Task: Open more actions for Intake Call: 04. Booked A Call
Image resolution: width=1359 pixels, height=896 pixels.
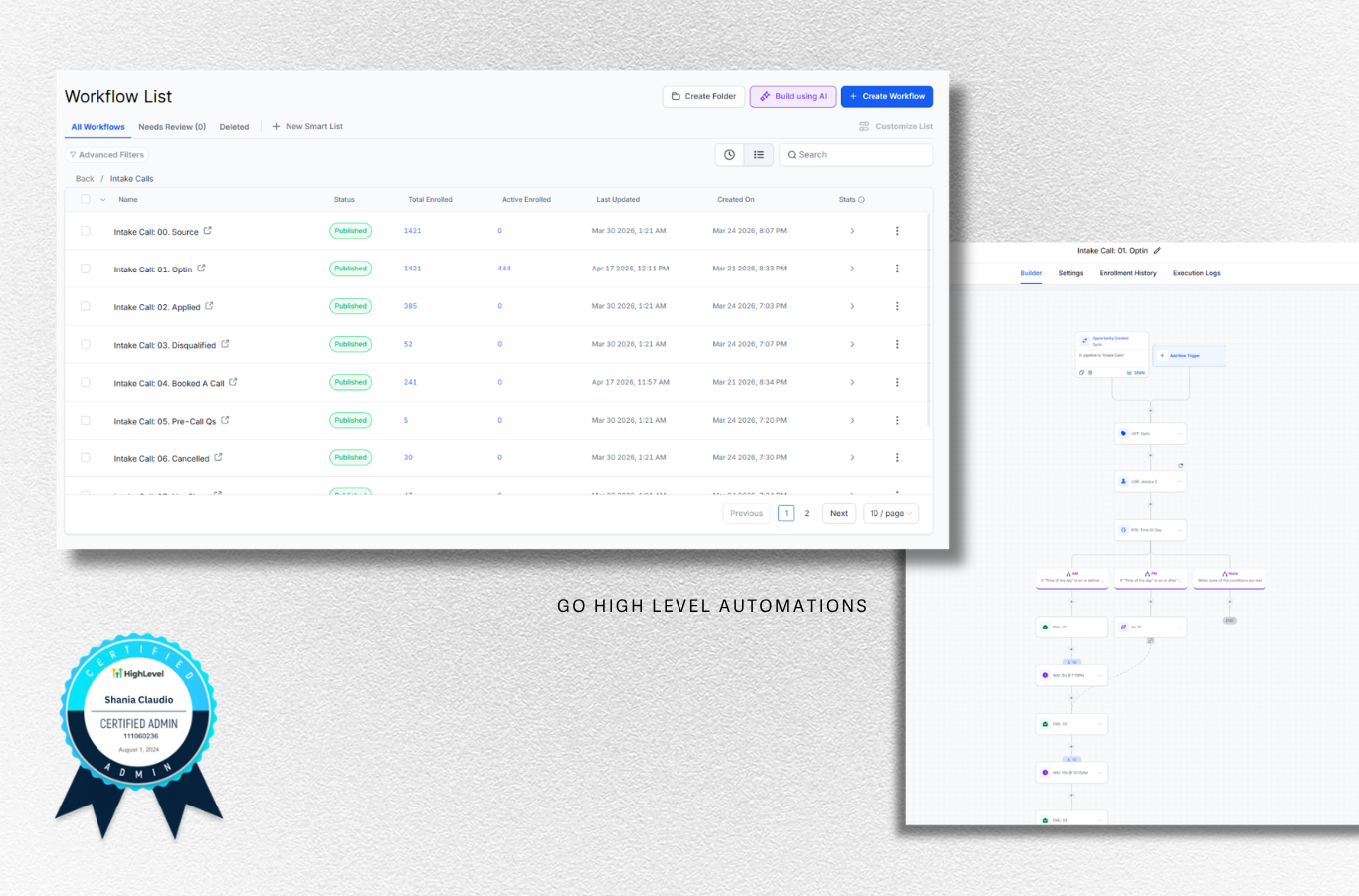Action: pos(897,382)
